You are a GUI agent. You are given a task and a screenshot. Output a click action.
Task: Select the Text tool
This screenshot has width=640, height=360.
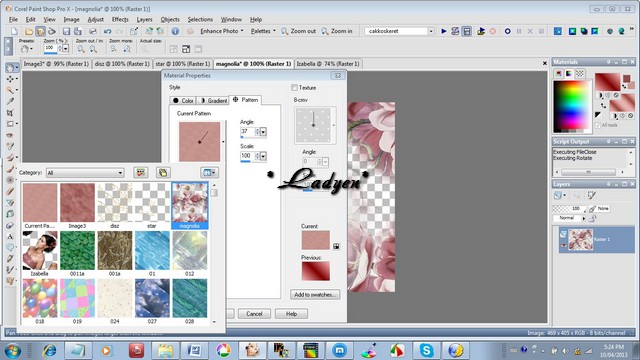point(10,236)
